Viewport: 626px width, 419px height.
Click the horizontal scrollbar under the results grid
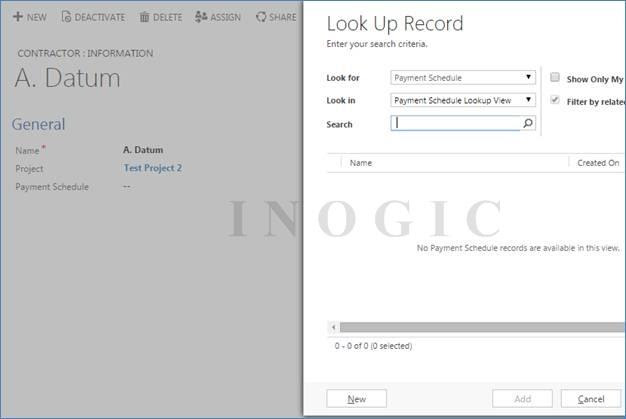click(481, 328)
